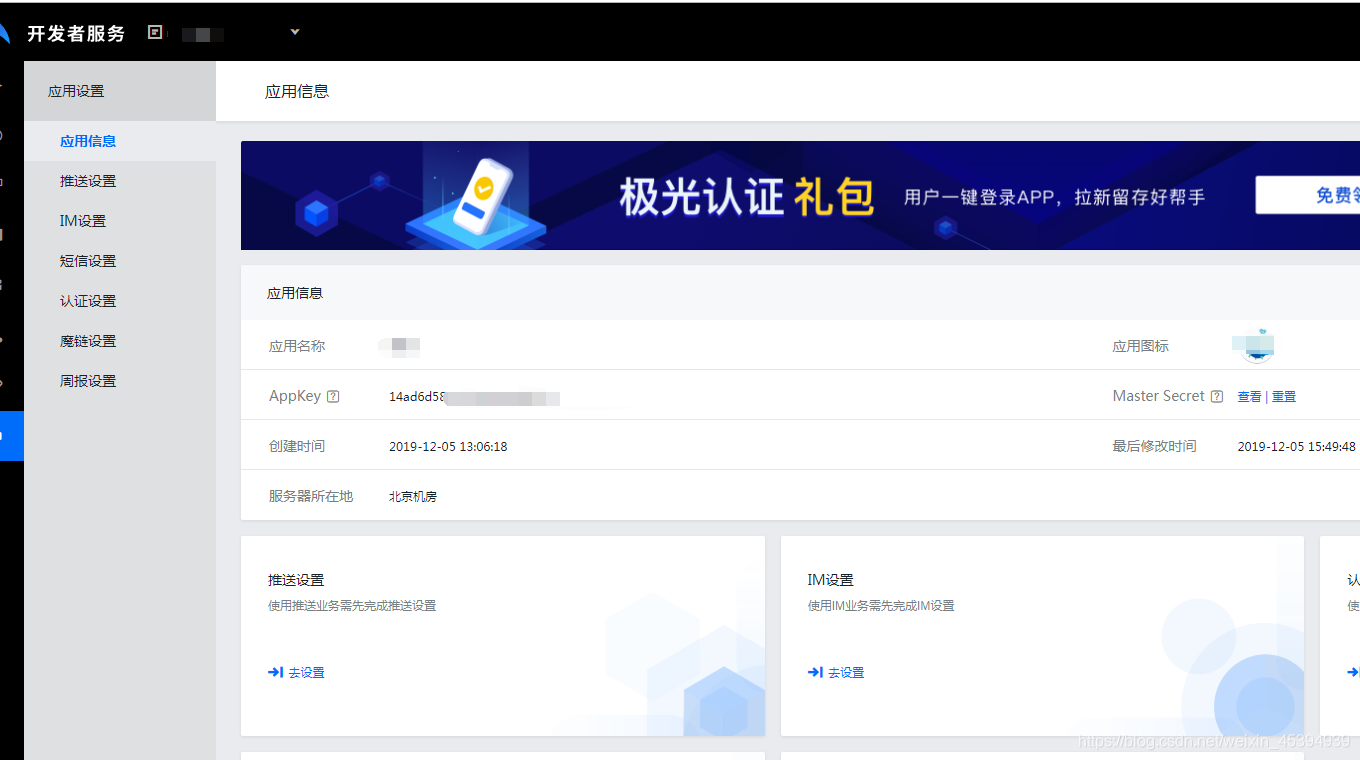Click 查看 to view Master Secret
The width and height of the screenshot is (1360, 760).
1249,397
